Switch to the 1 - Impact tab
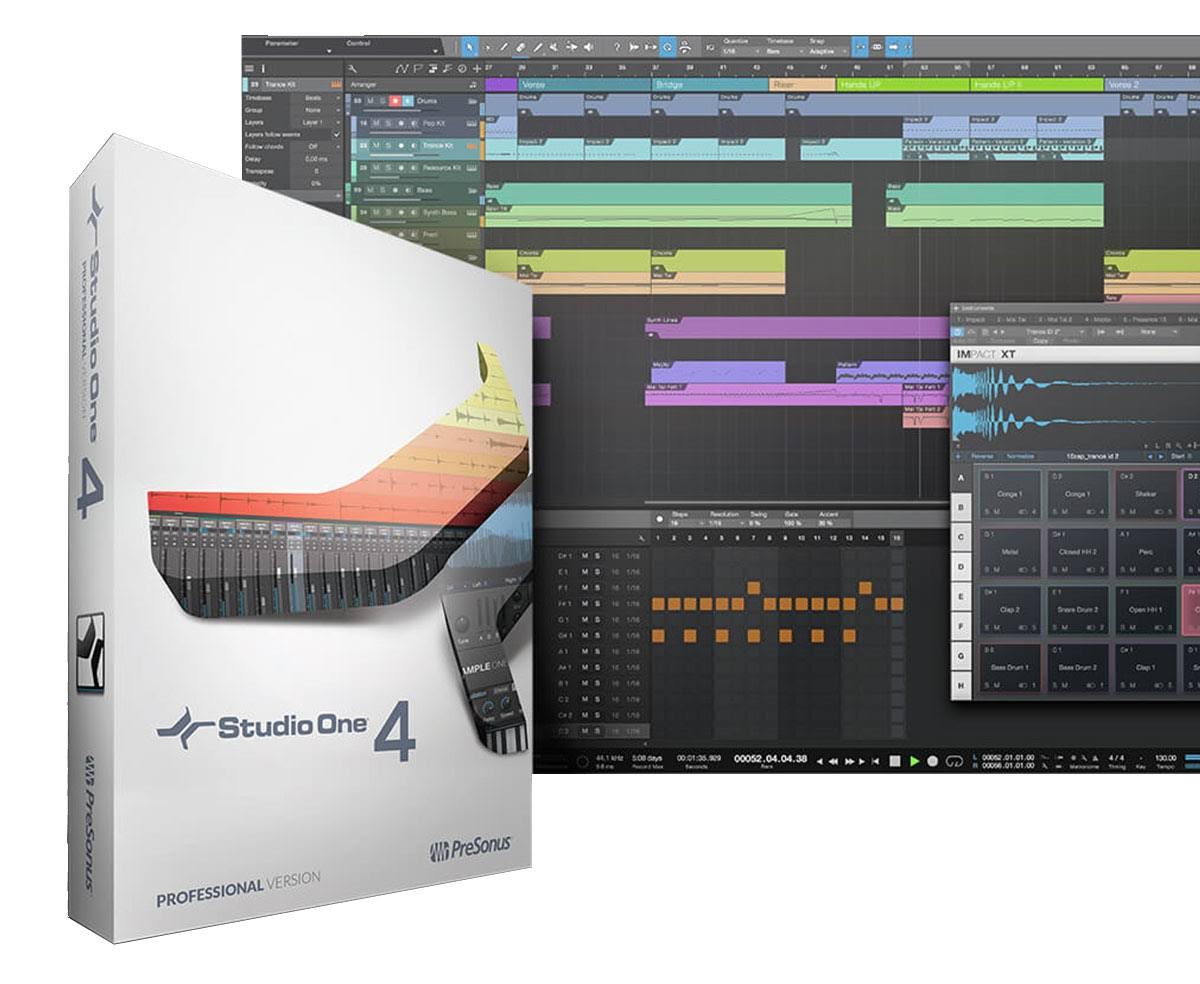Screen dimensions: 1200x984 (x=971, y=319)
